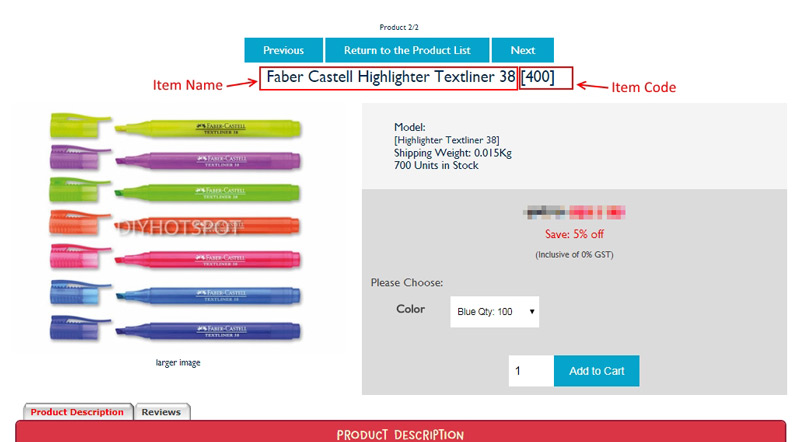Add the highlighter to cart
800x442 pixels.
pos(596,371)
